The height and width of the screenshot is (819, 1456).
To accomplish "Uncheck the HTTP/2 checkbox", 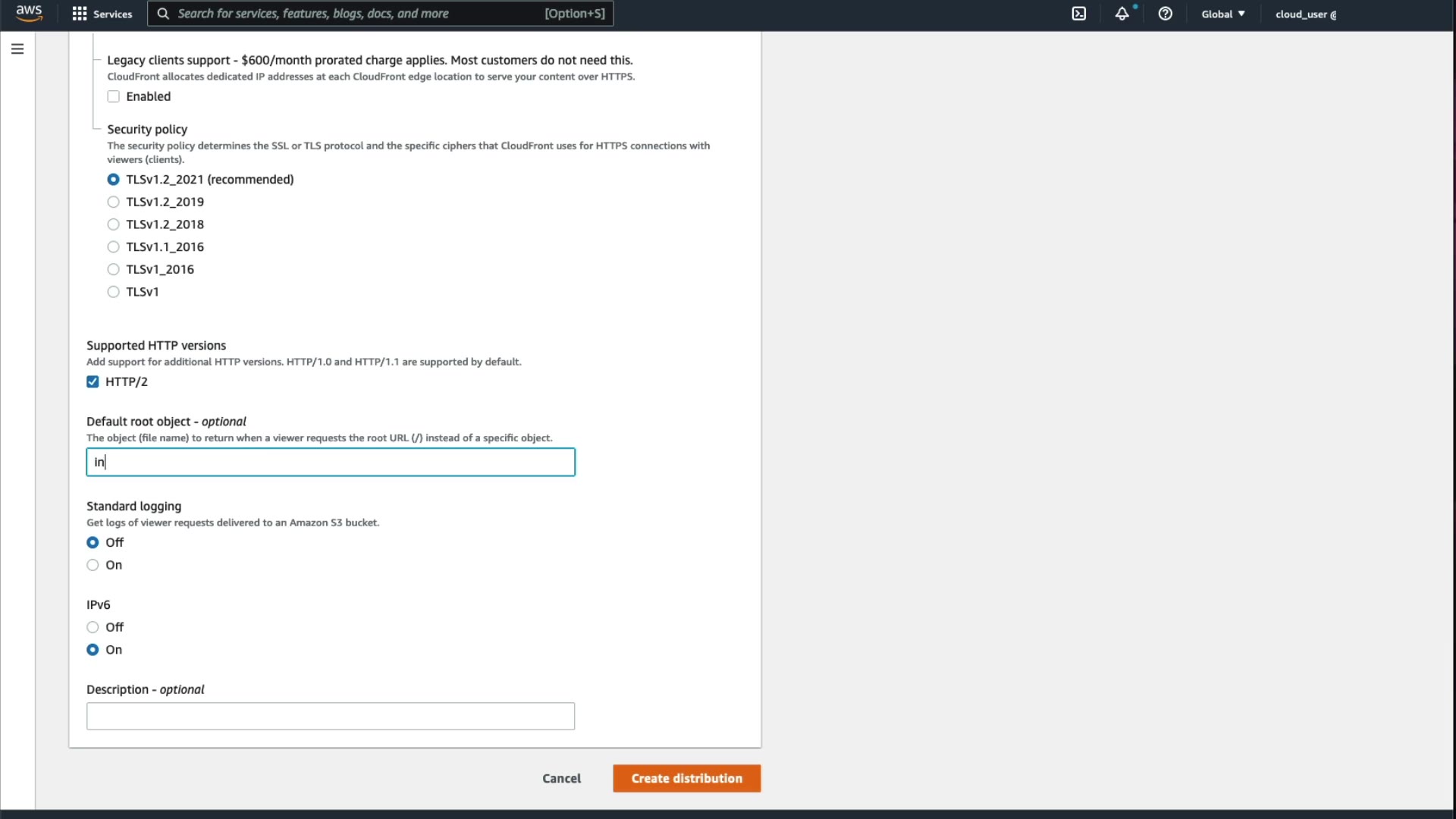I will click(x=93, y=381).
